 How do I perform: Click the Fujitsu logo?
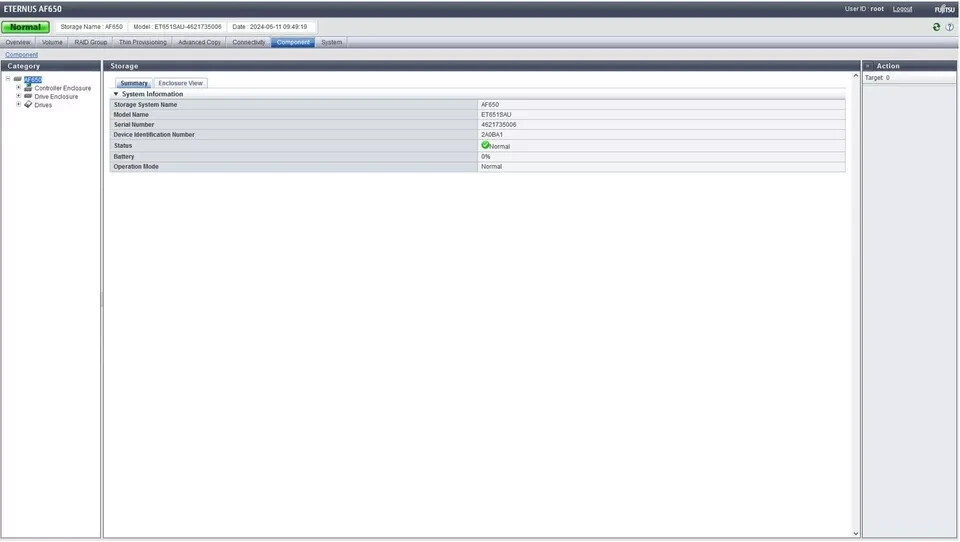tap(944, 9)
